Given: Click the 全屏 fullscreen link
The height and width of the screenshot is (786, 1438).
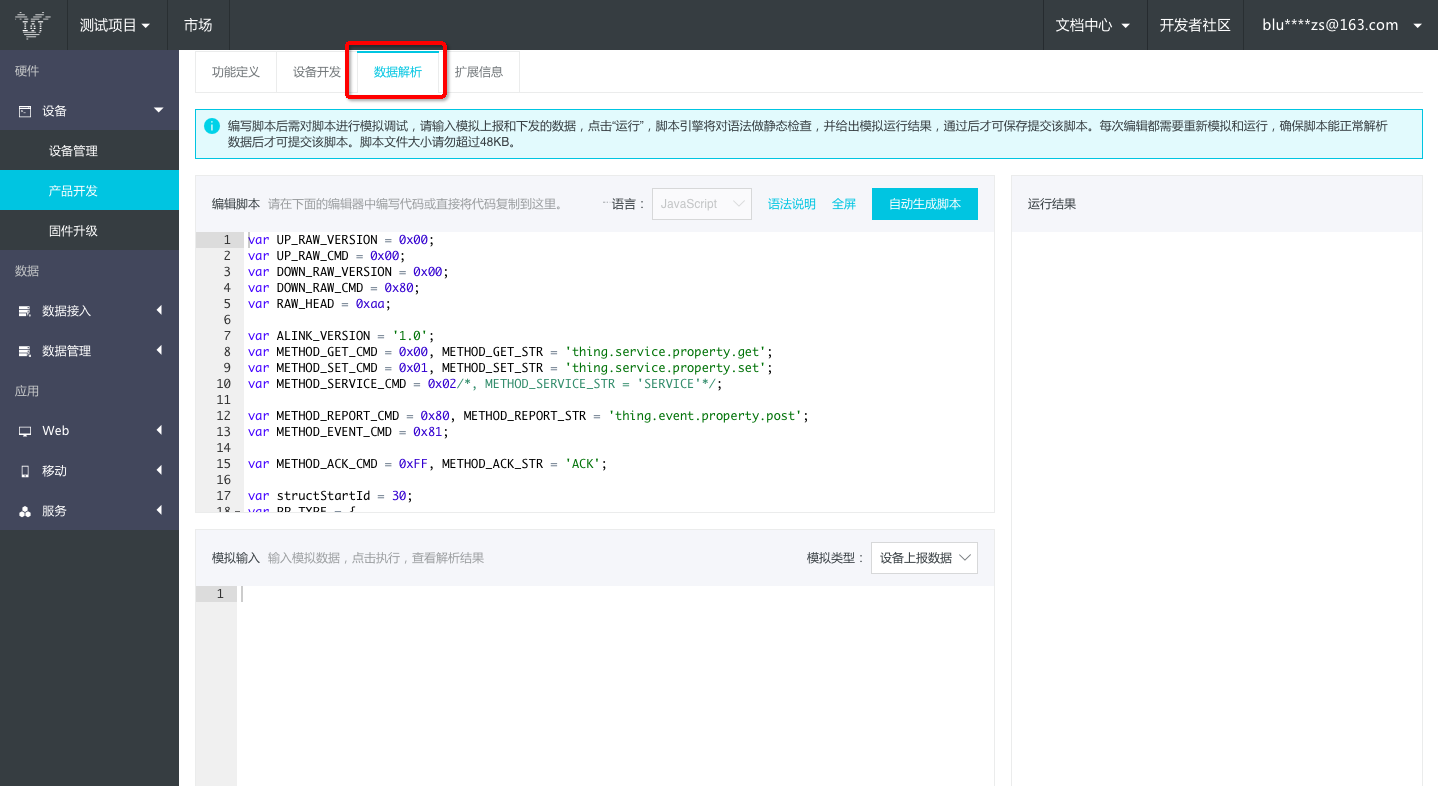Looking at the screenshot, I should [x=844, y=204].
